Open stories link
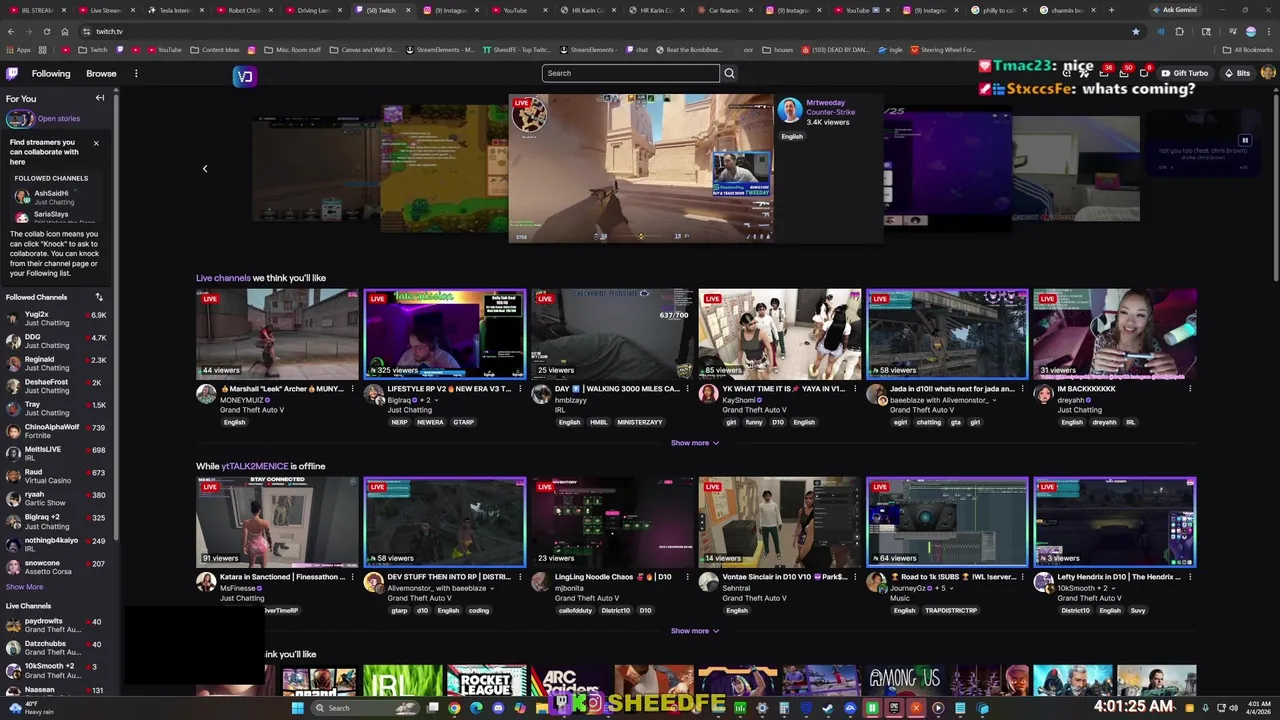Viewport: 1280px width, 720px height. point(58,119)
